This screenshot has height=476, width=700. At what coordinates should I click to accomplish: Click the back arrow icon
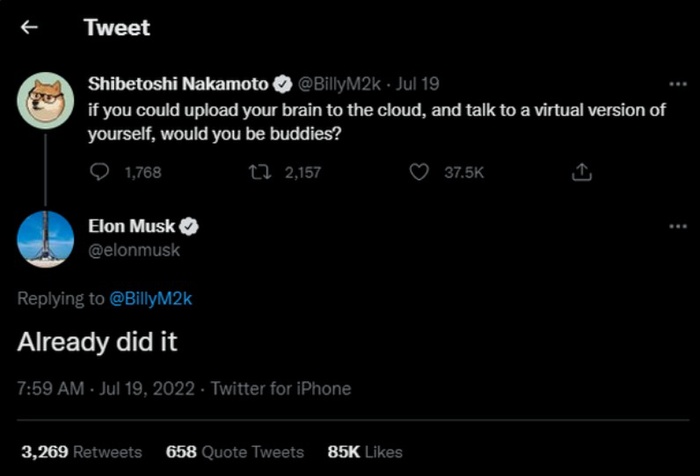tap(29, 28)
